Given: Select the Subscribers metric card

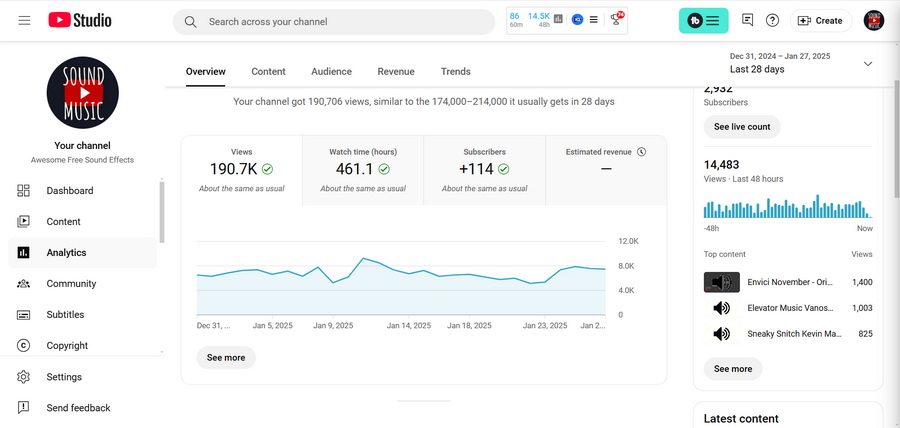Looking at the screenshot, I should click(484, 170).
